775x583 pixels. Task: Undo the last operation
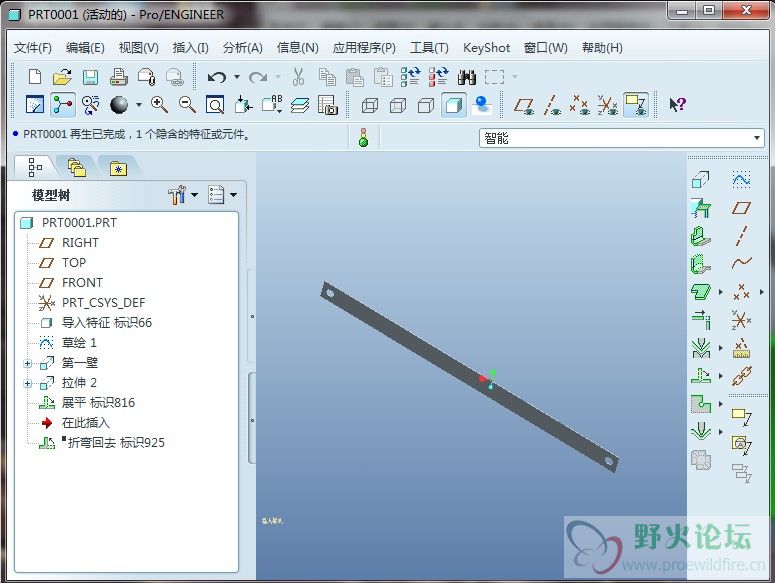[216, 77]
